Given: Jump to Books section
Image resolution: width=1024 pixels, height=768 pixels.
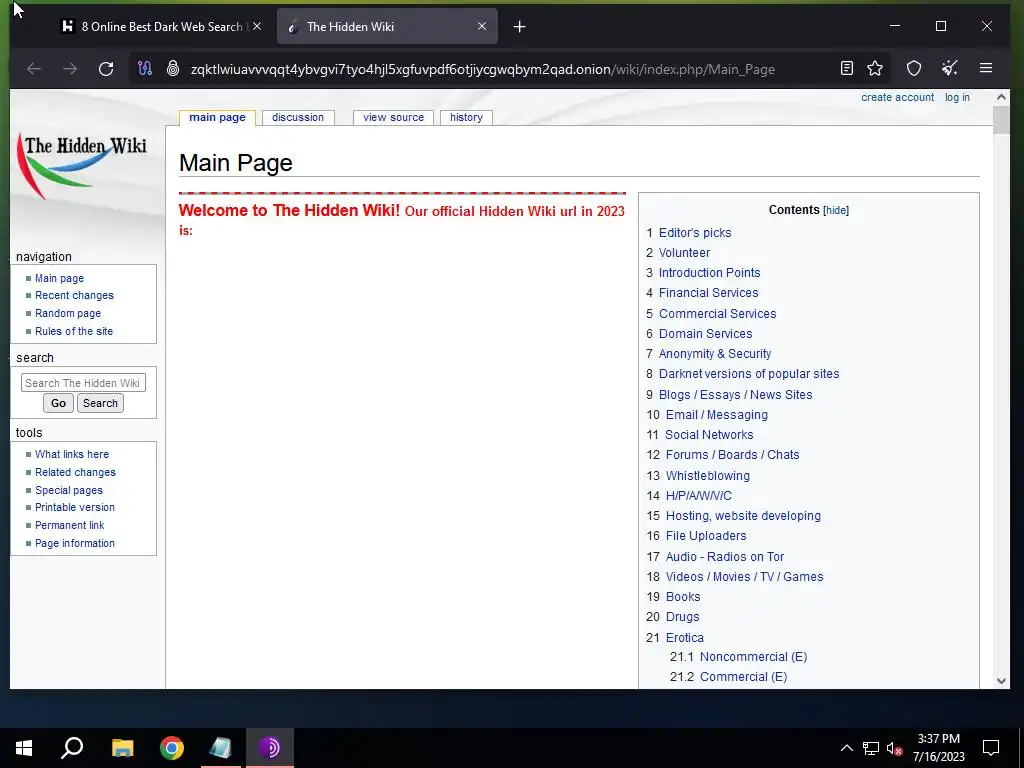Looking at the screenshot, I should click(682, 597).
